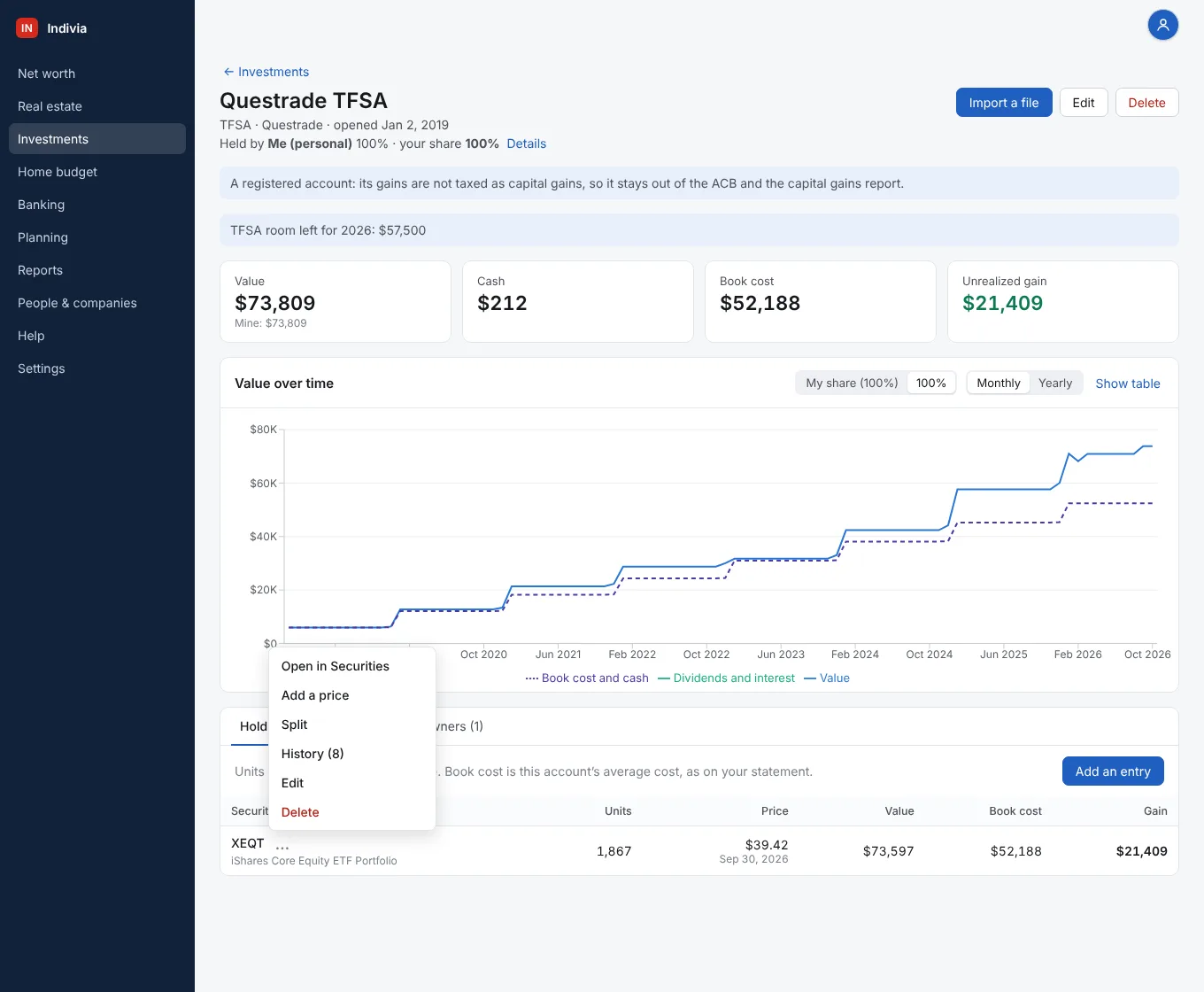Screen dimensions: 1204x992
Task: Click the account Edit button in header
Action: tap(1084, 103)
